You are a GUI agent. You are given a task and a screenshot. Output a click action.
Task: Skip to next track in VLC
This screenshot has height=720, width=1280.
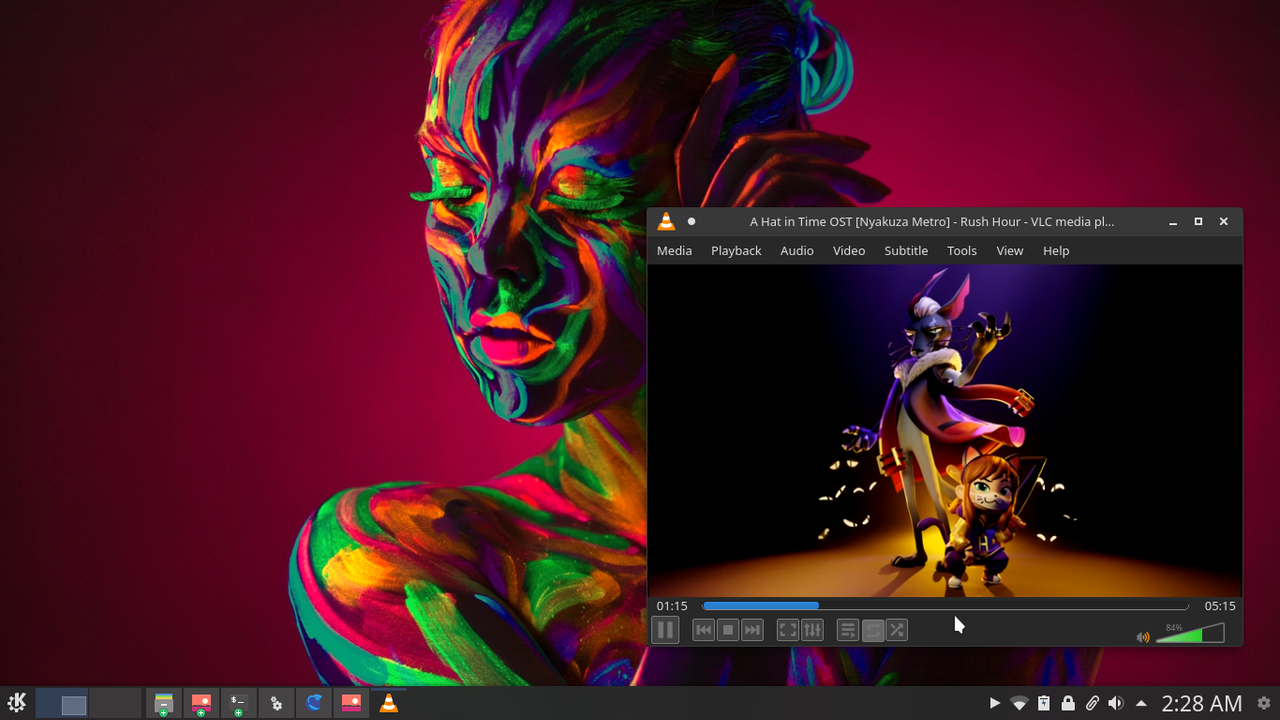[x=752, y=630]
